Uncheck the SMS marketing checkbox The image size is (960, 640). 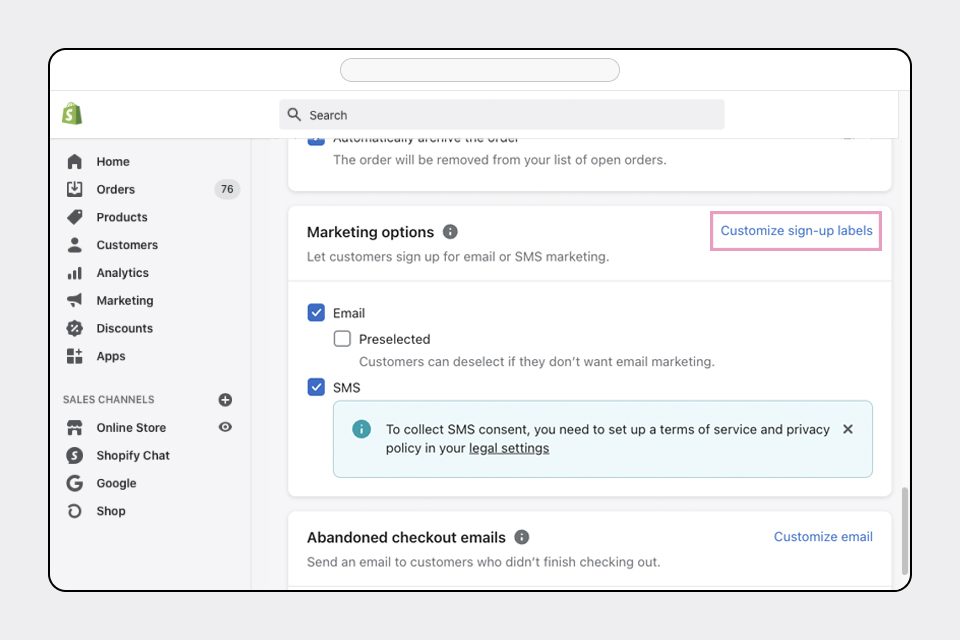pyautogui.click(x=316, y=387)
